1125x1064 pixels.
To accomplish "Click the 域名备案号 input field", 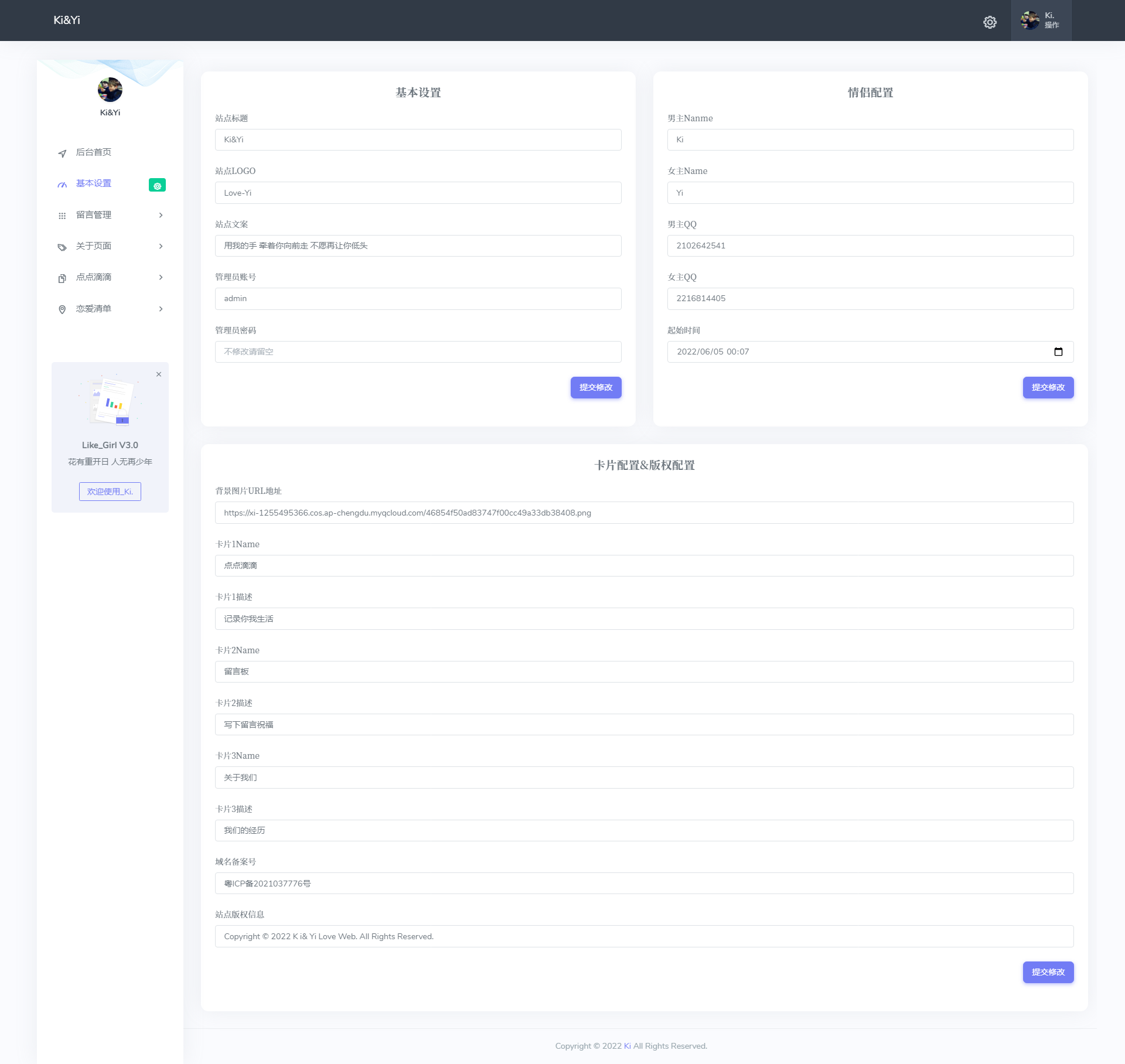I will [643, 884].
